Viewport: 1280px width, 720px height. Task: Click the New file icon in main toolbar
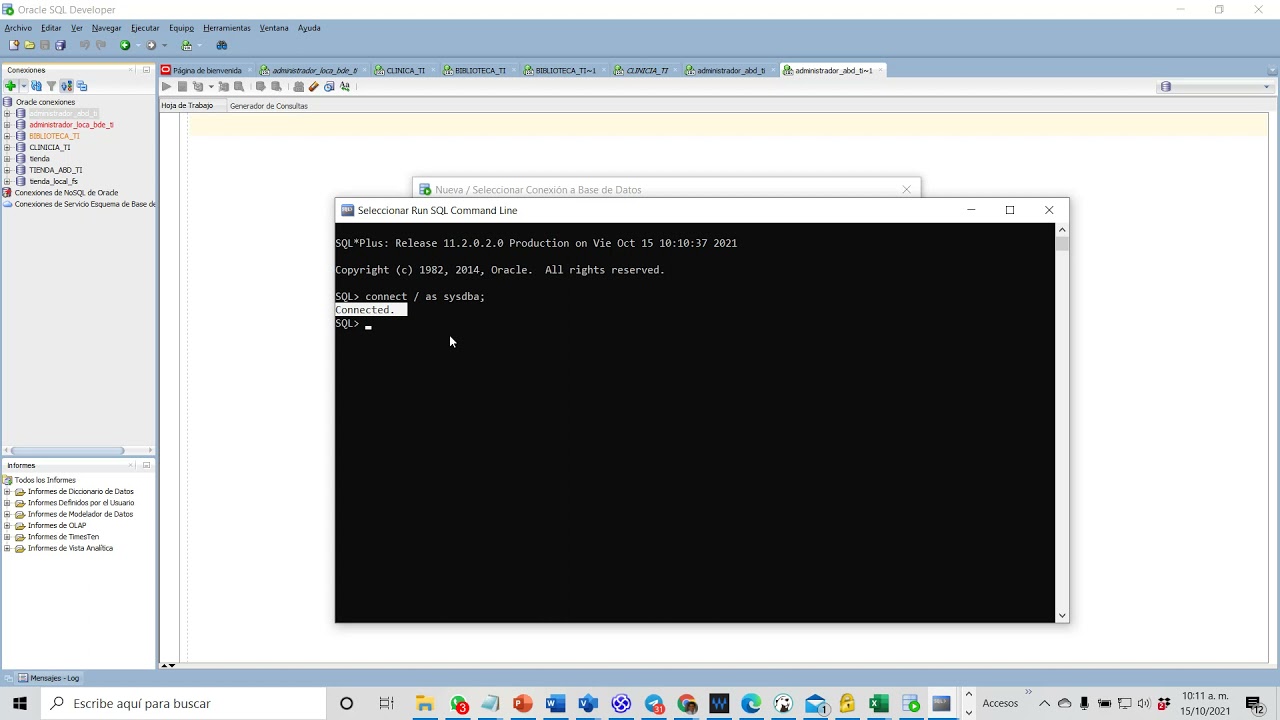pyautogui.click(x=13, y=45)
